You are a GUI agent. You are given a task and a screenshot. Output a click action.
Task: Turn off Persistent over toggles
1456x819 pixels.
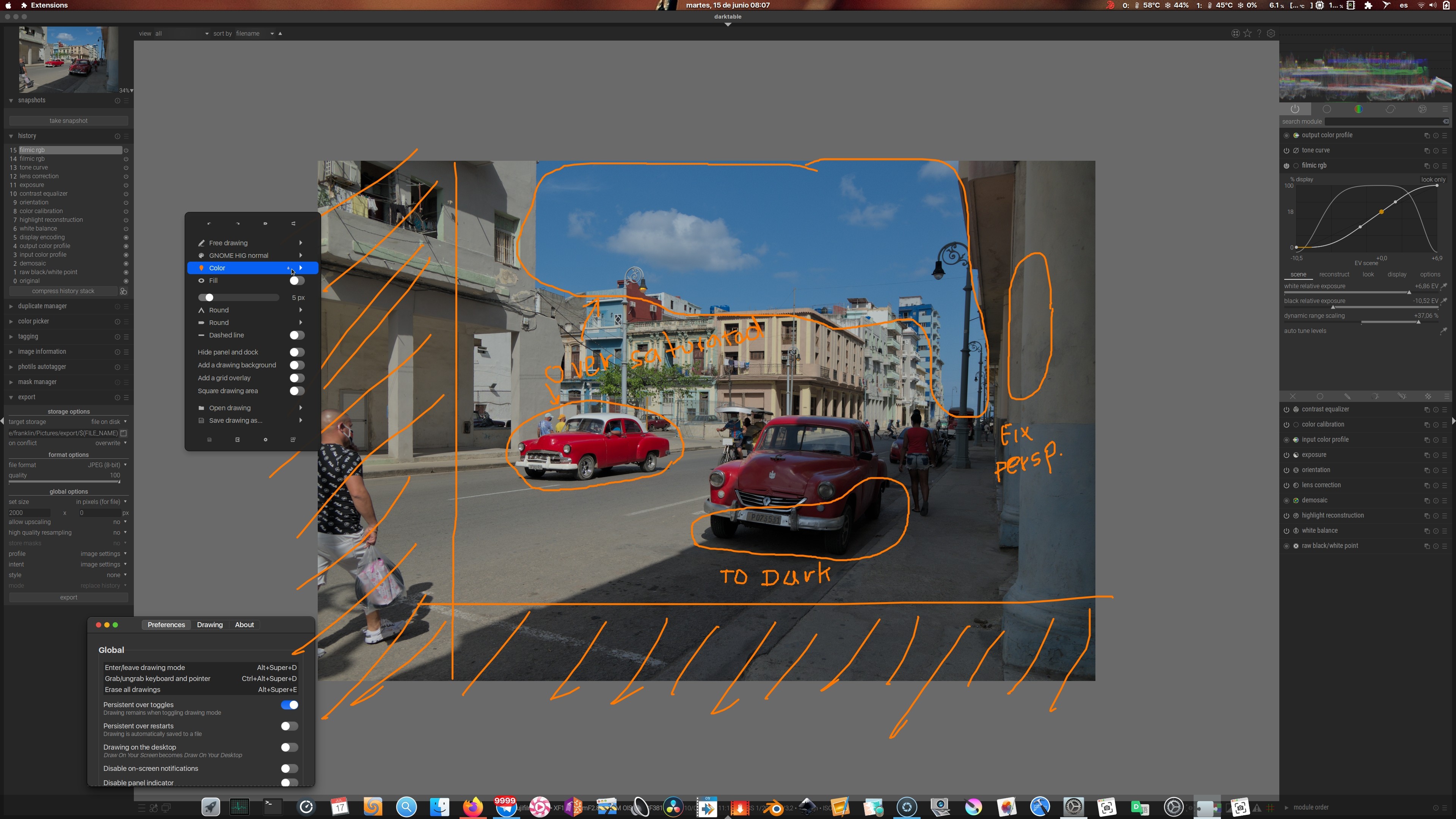tap(289, 705)
